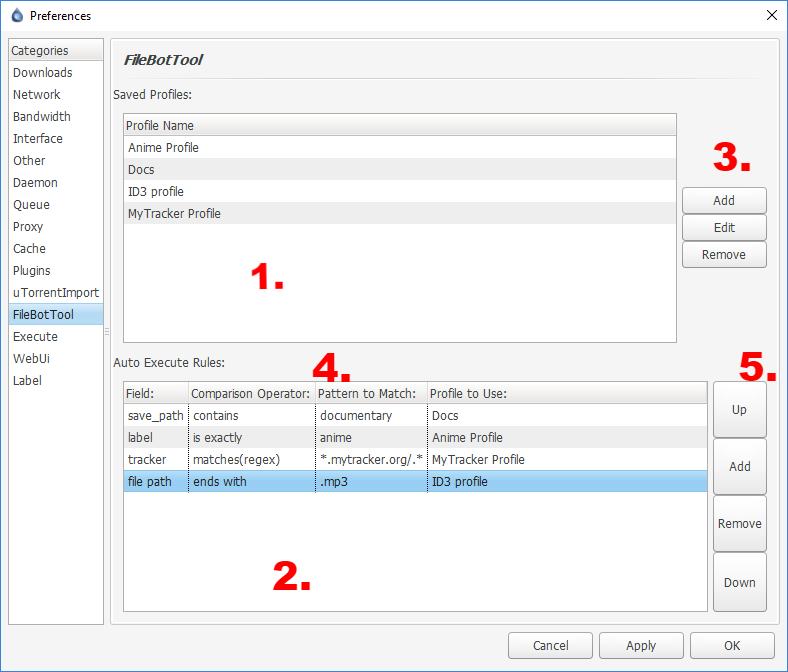Screen dimensions: 788x672
Task: Click the Categories column header
Action: pyautogui.click(x=56, y=50)
